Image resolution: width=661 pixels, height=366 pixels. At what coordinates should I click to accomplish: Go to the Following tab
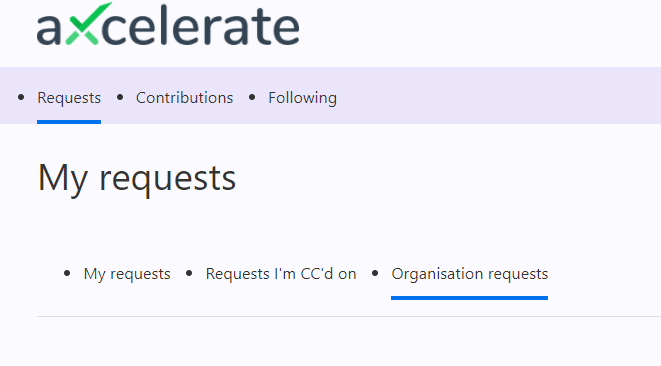coord(302,98)
